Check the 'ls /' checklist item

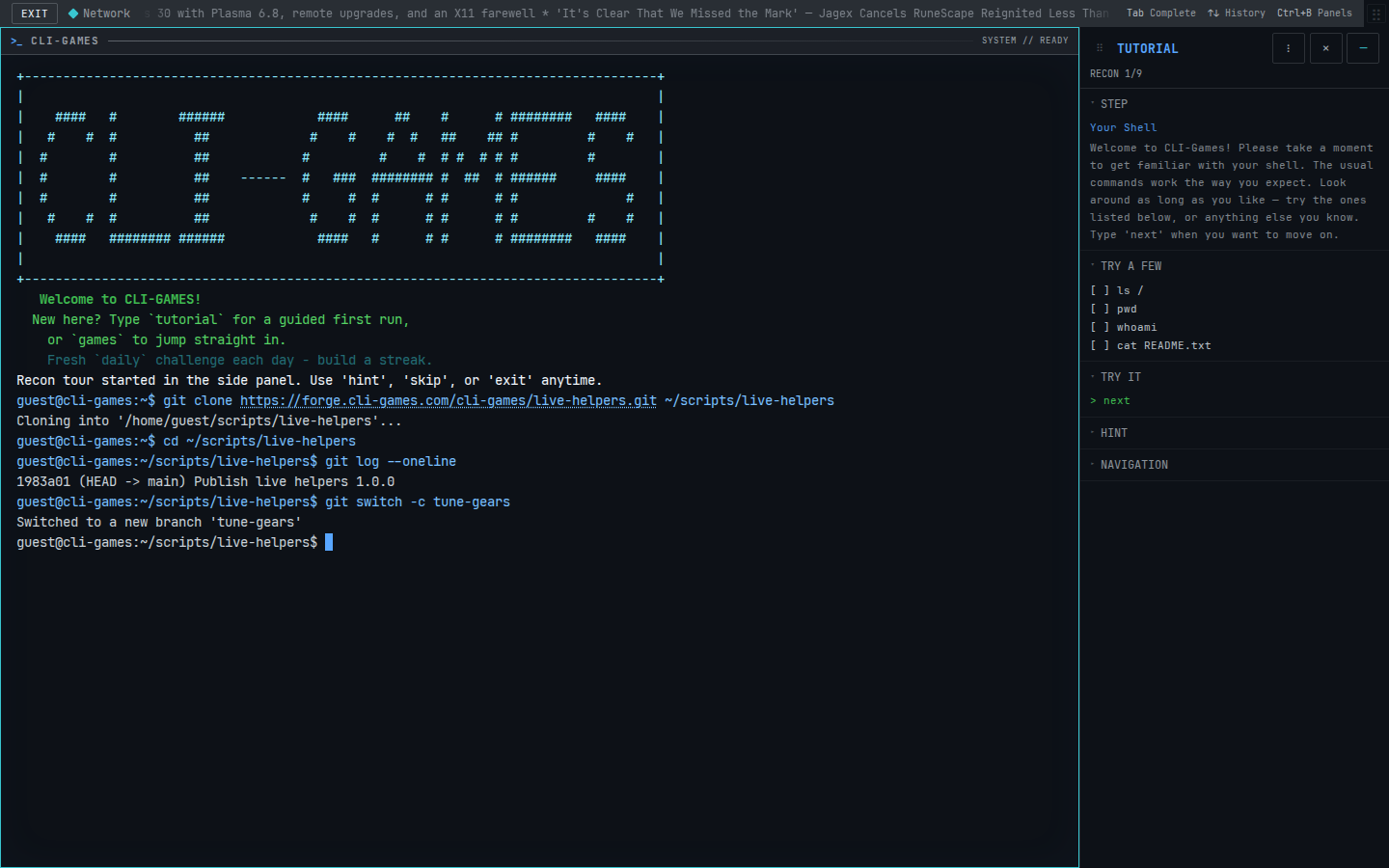click(x=1117, y=290)
